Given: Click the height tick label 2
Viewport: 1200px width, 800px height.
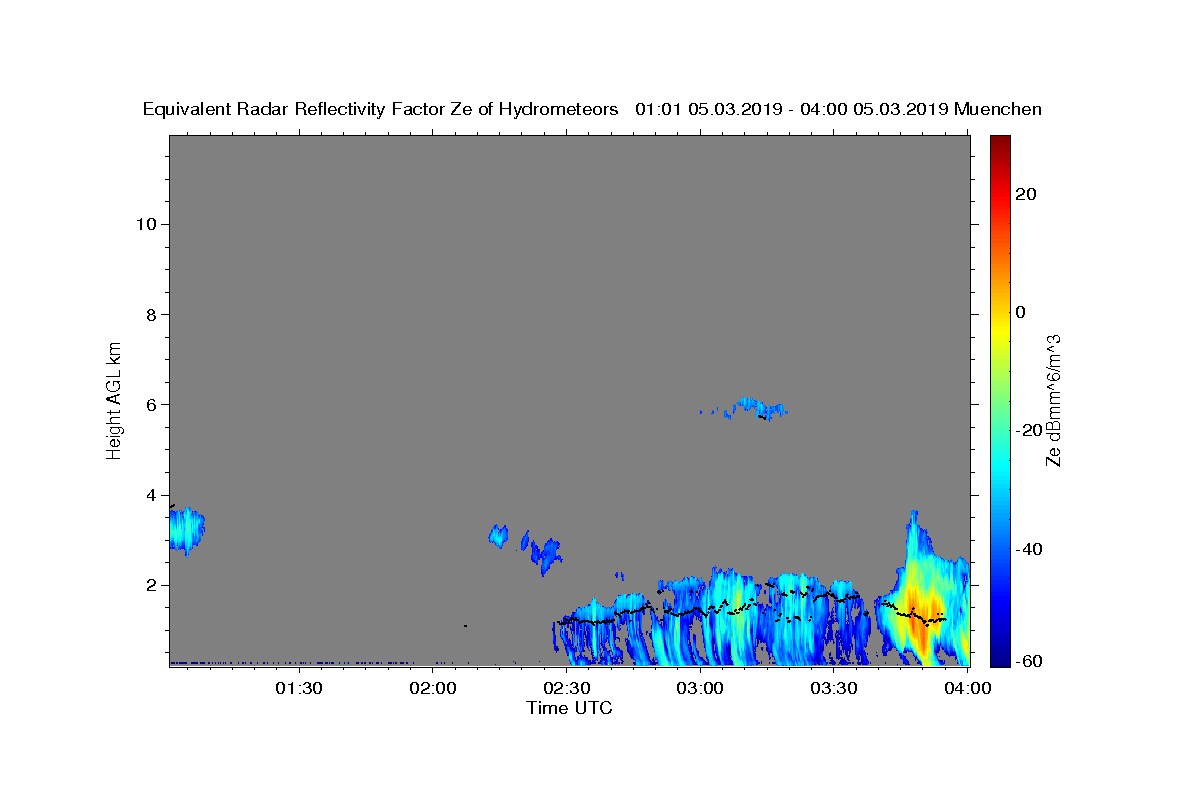Looking at the screenshot, I should [150, 585].
